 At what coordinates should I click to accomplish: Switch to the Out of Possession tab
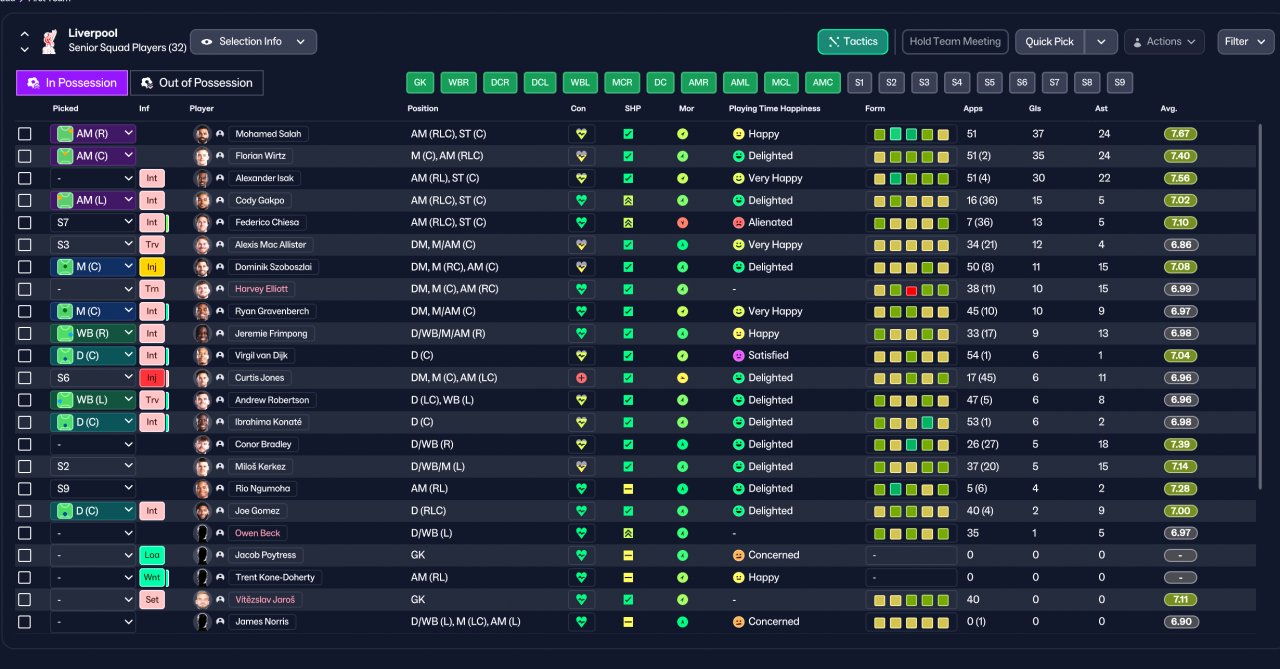197,83
